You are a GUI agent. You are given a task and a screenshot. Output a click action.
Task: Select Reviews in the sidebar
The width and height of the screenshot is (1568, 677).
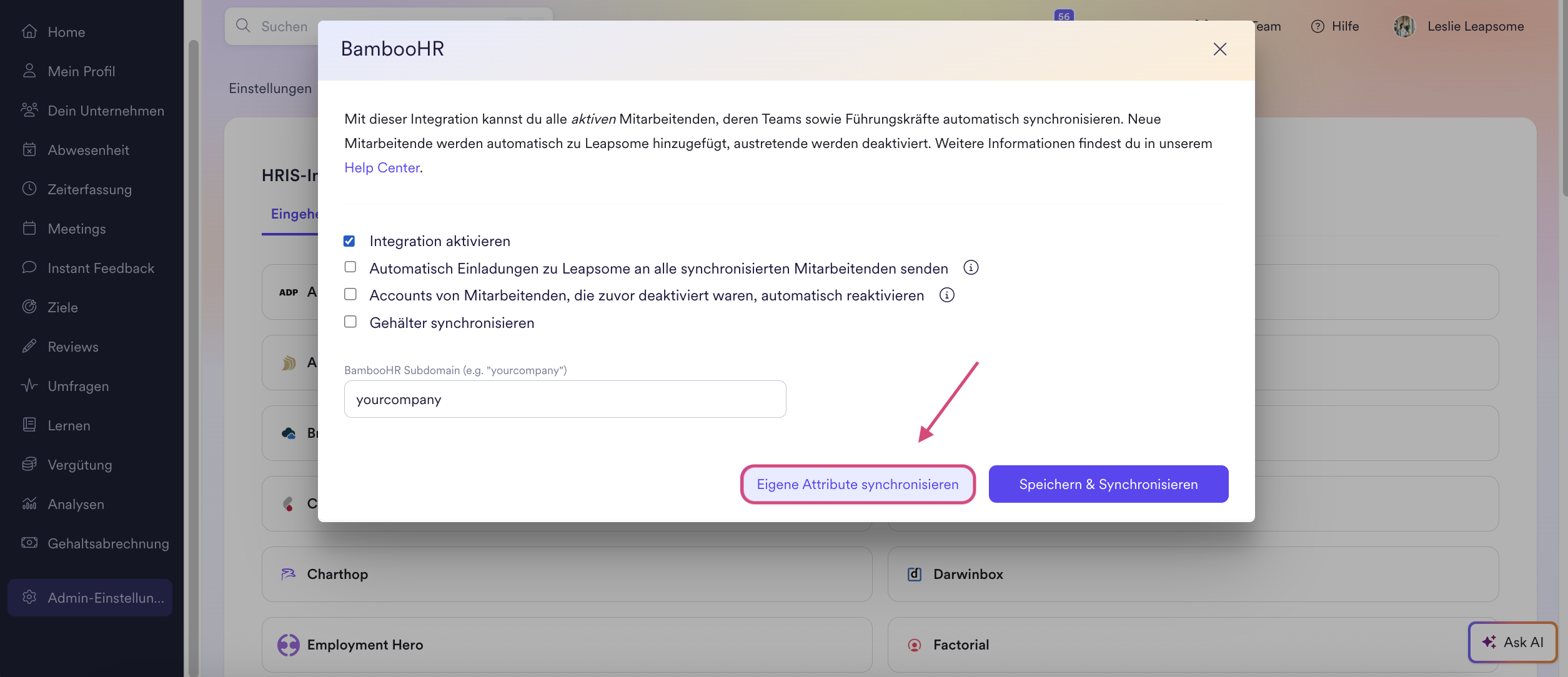[x=73, y=347]
